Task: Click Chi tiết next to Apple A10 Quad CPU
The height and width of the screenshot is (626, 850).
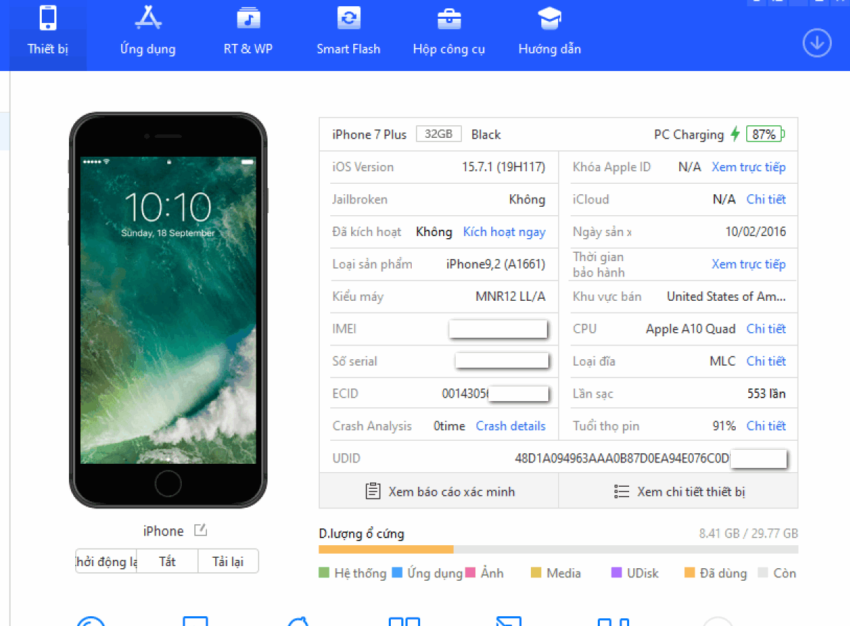Action: (766, 329)
